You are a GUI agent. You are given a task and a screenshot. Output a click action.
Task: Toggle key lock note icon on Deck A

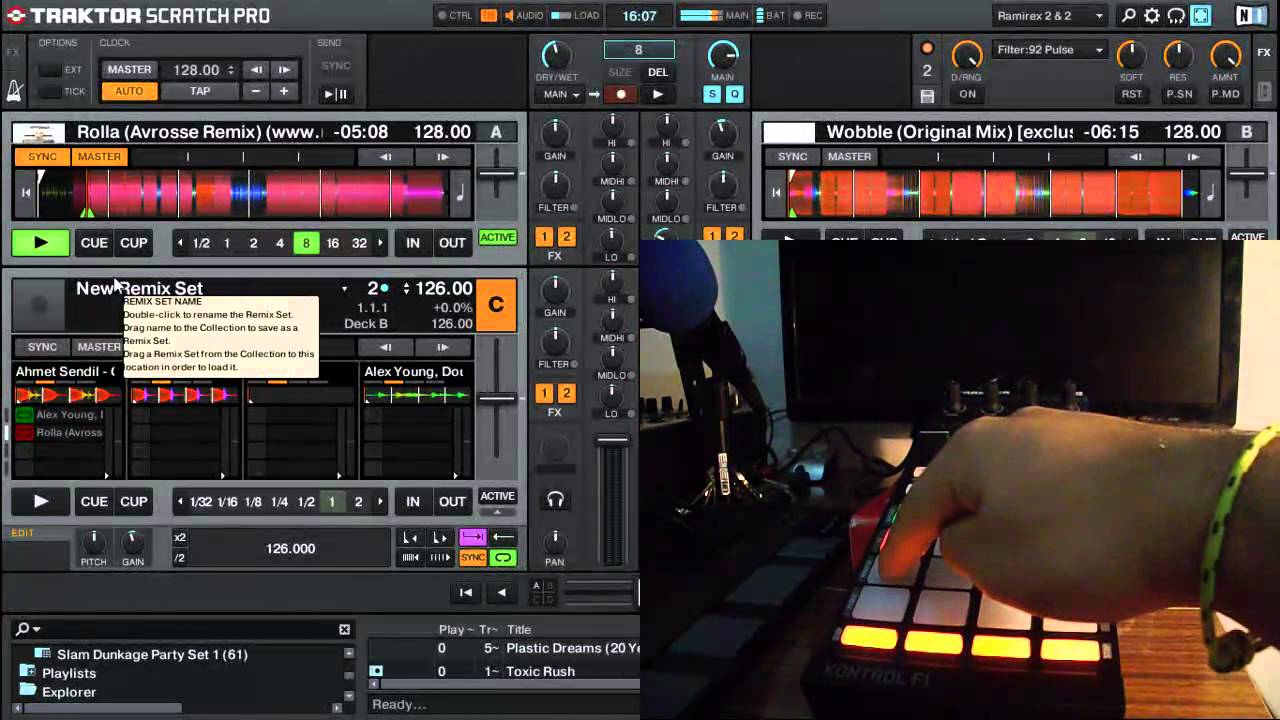click(459, 193)
